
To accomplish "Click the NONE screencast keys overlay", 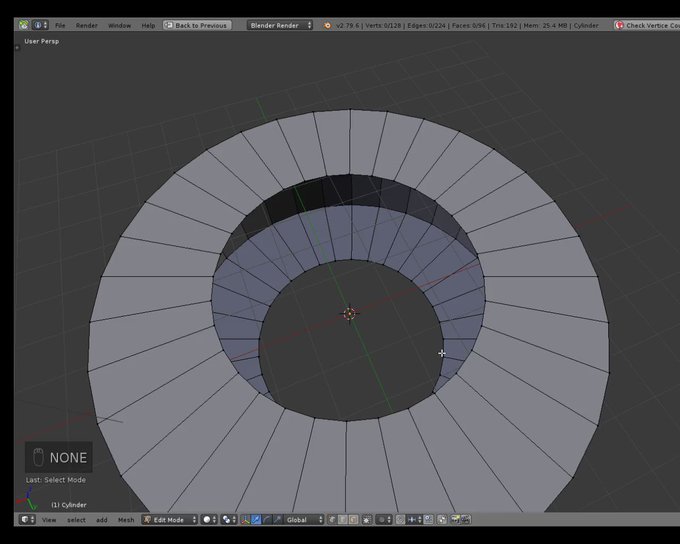I will point(59,457).
